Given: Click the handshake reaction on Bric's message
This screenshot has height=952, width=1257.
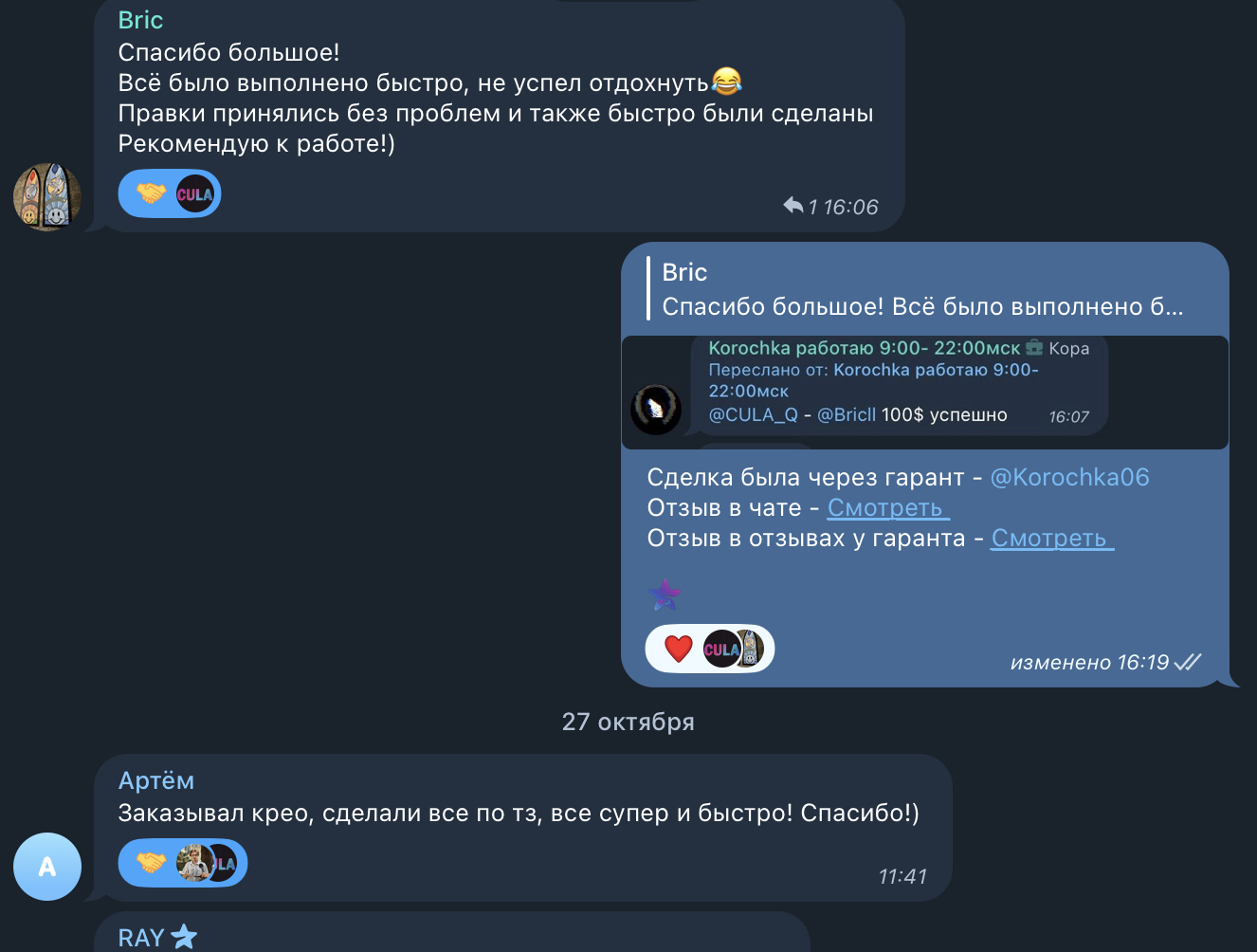Looking at the screenshot, I should point(151,194).
